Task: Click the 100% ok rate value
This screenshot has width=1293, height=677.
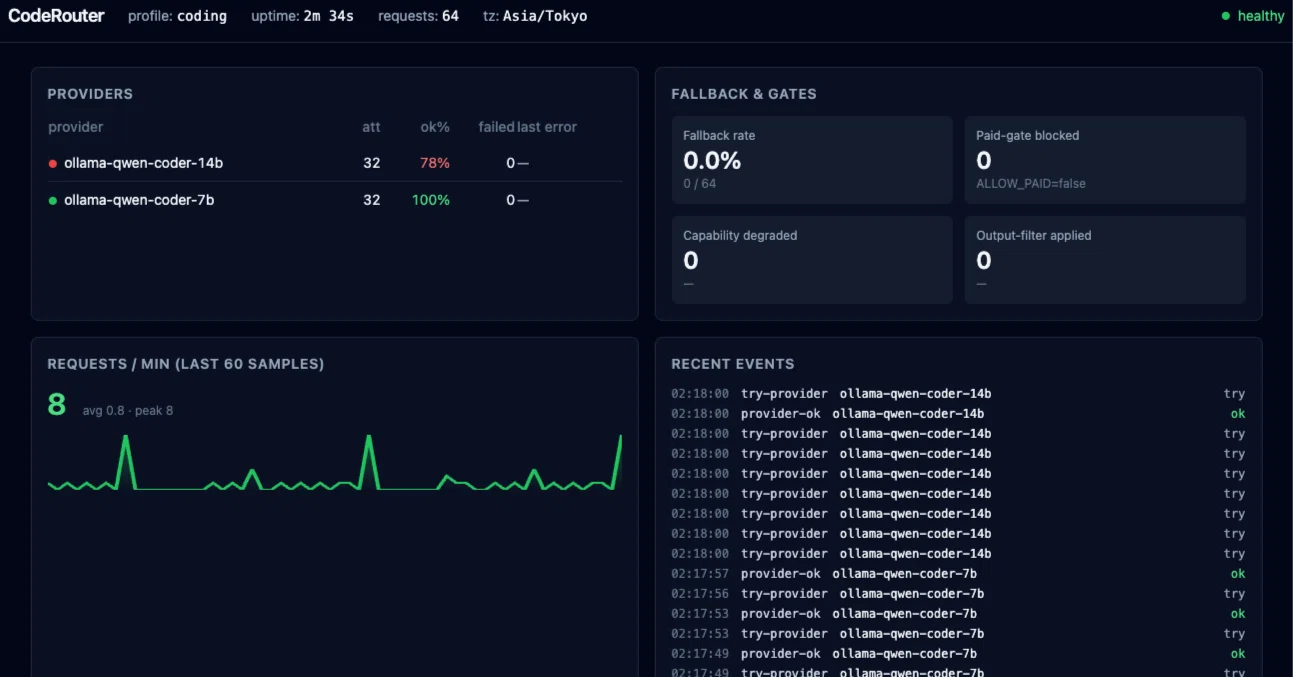Action: (x=431, y=200)
